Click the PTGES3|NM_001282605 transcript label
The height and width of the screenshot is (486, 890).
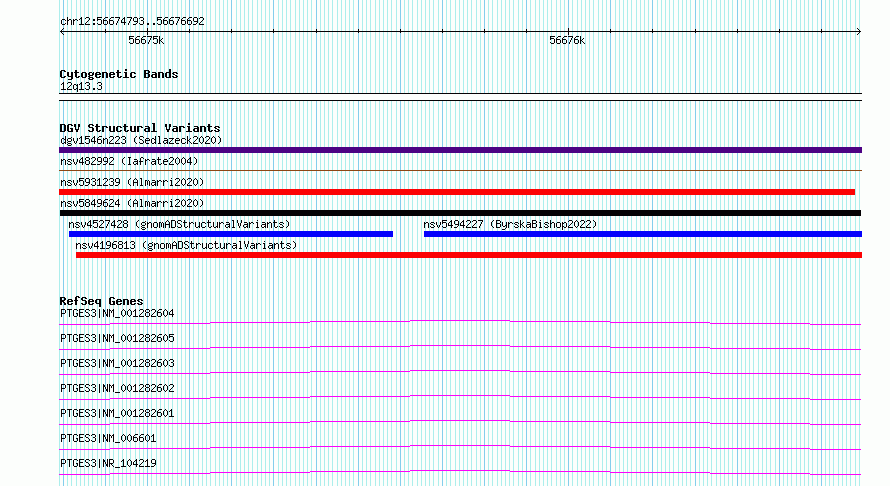tap(117, 338)
